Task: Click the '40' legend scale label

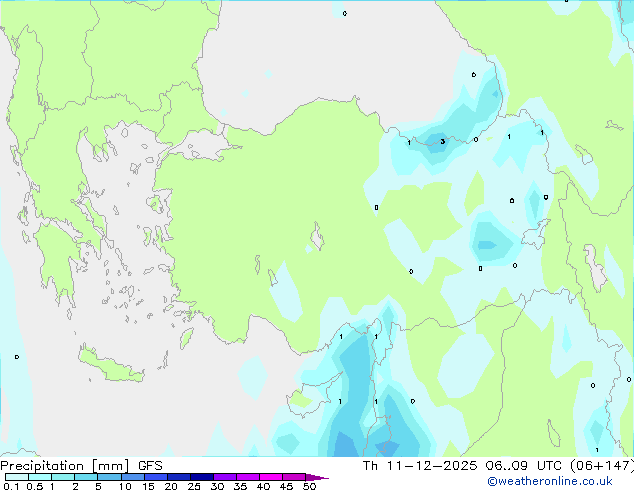Action: tap(263, 486)
